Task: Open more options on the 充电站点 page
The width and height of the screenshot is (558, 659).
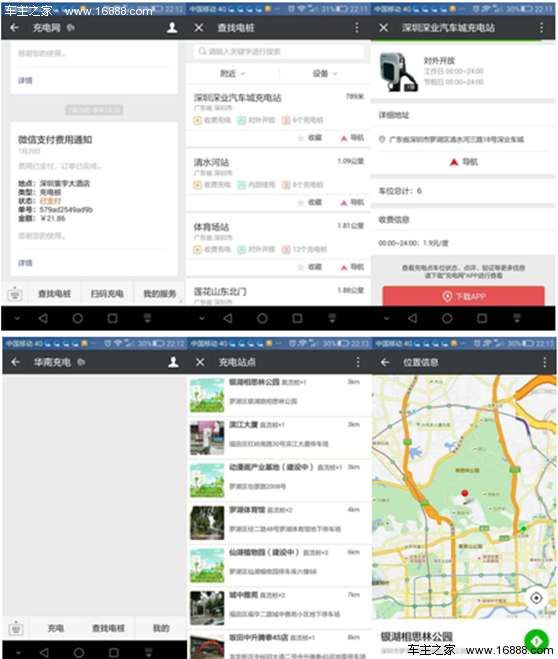Action: point(358,362)
